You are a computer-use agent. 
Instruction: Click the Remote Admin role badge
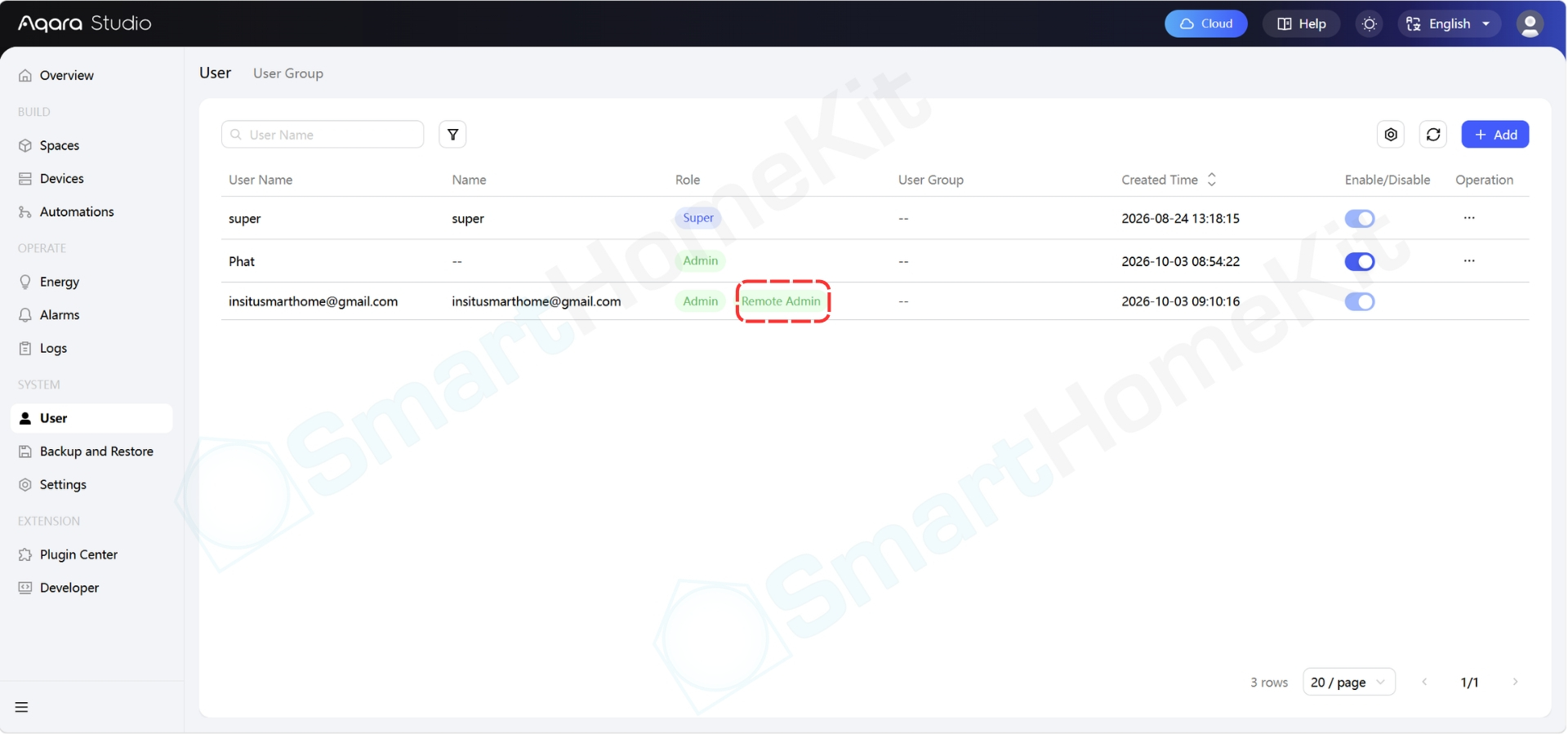point(781,301)
